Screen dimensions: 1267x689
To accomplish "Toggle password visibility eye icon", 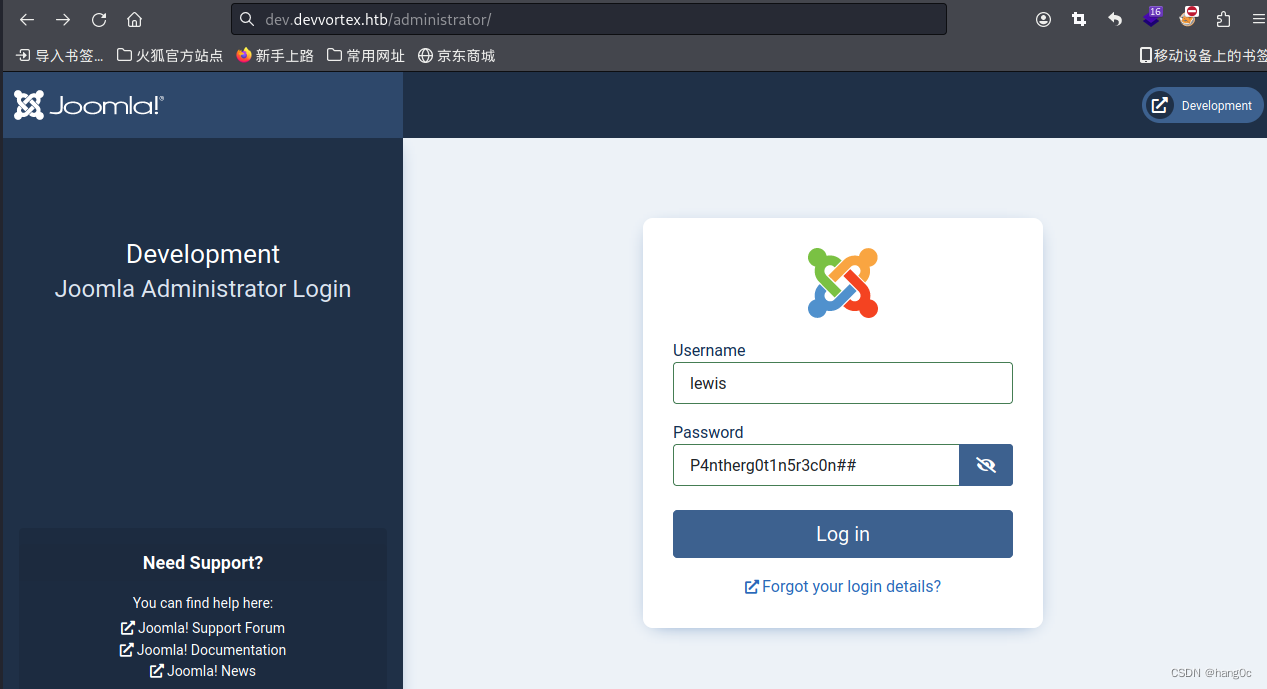I will click(986, 465).
